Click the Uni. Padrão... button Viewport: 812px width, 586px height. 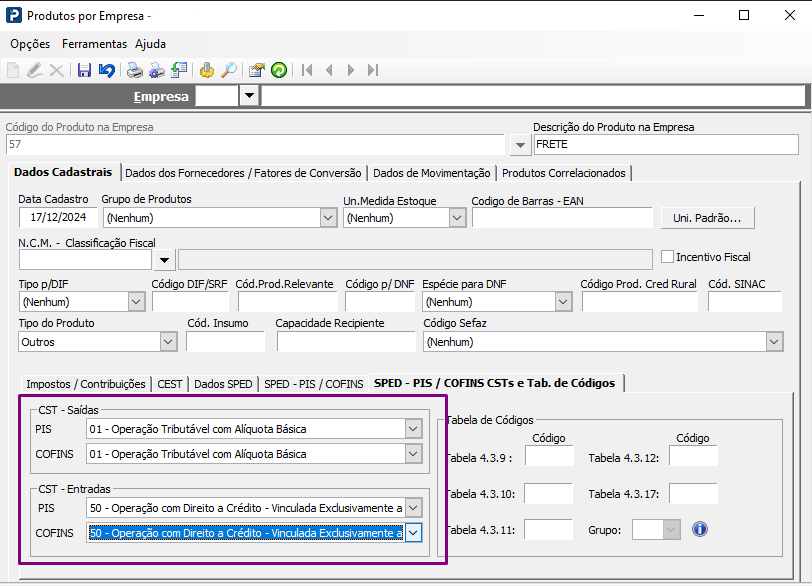pyautogui.click(x=707, y=218)
